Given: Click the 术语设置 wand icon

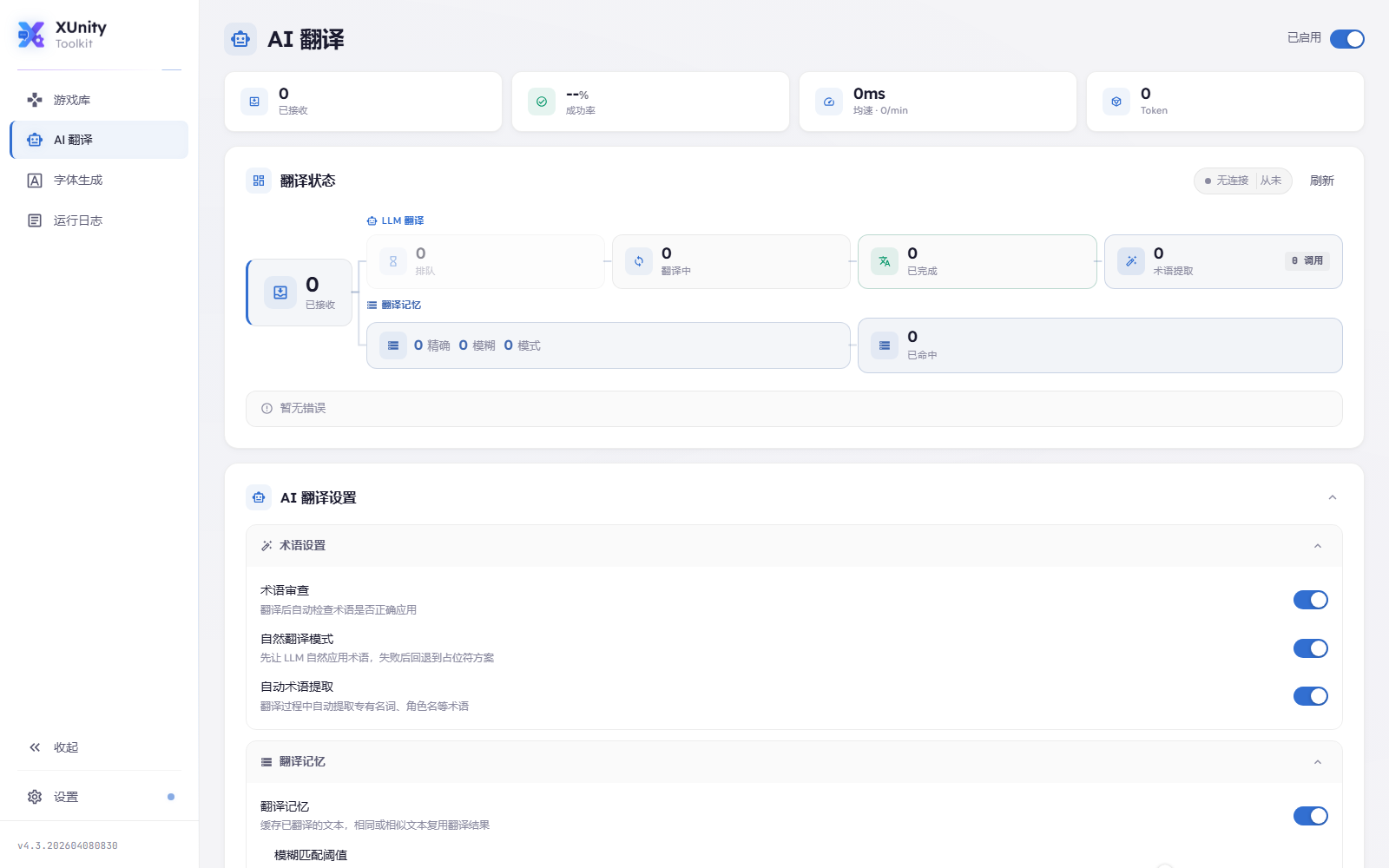Looking at the screenshot, I should click(x=267, y=546).
